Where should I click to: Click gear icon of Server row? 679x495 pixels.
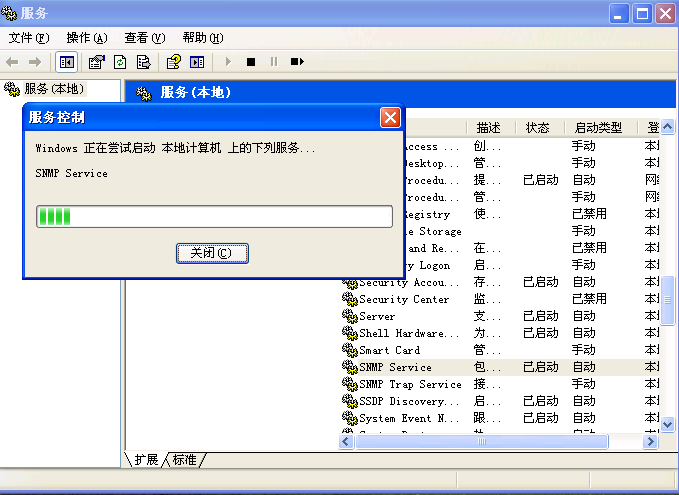349,316
